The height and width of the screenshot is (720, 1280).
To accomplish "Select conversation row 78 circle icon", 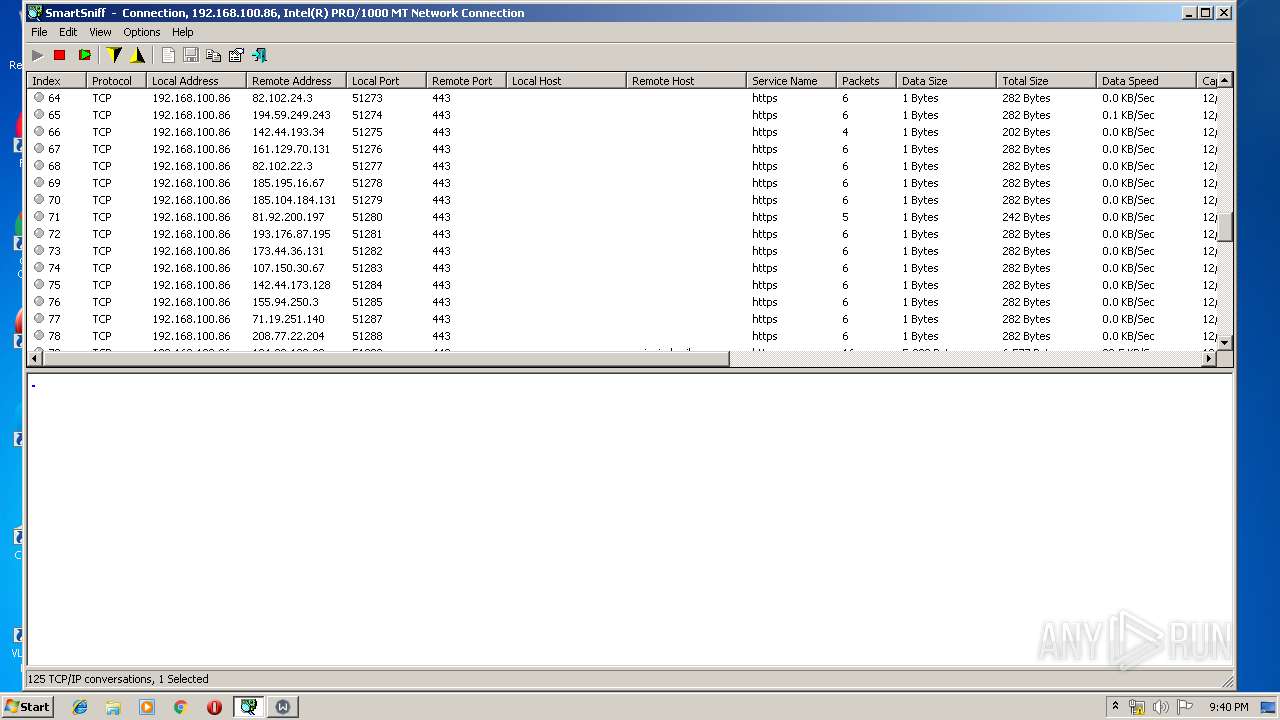I will [39, 336].
